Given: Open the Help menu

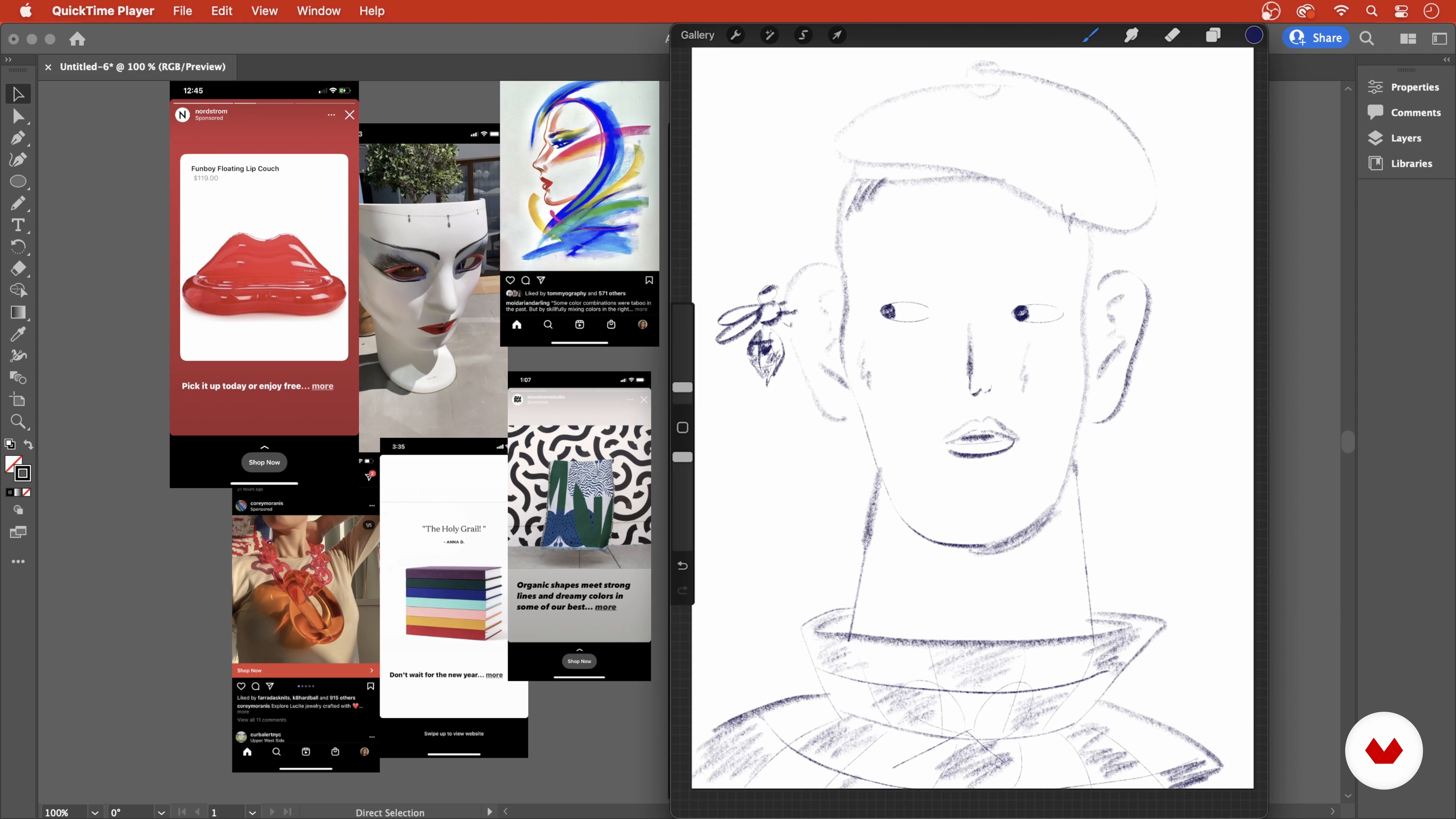Looking at the screenshot, I should point(371,11).
